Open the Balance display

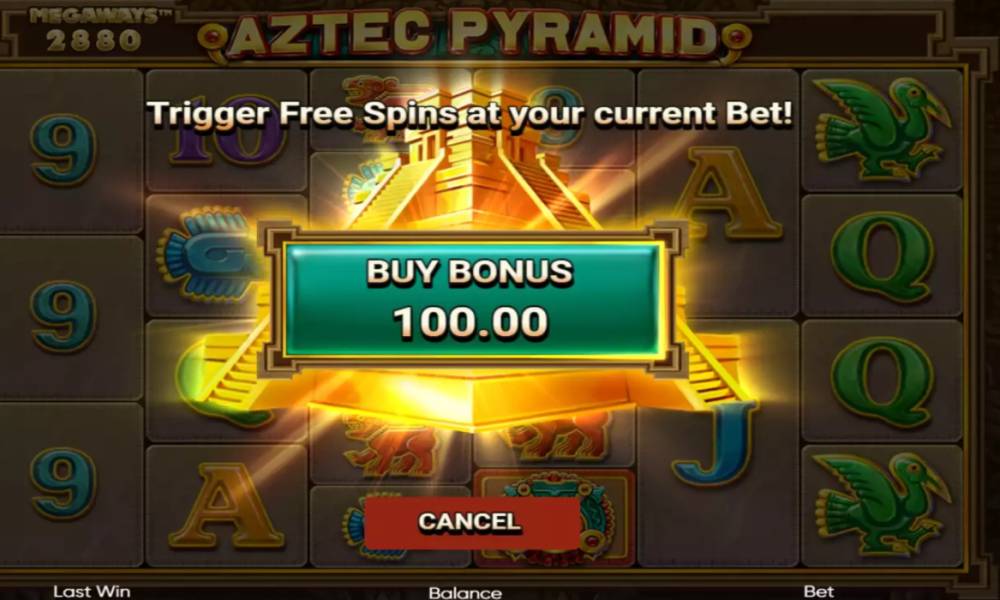[465, 593]
